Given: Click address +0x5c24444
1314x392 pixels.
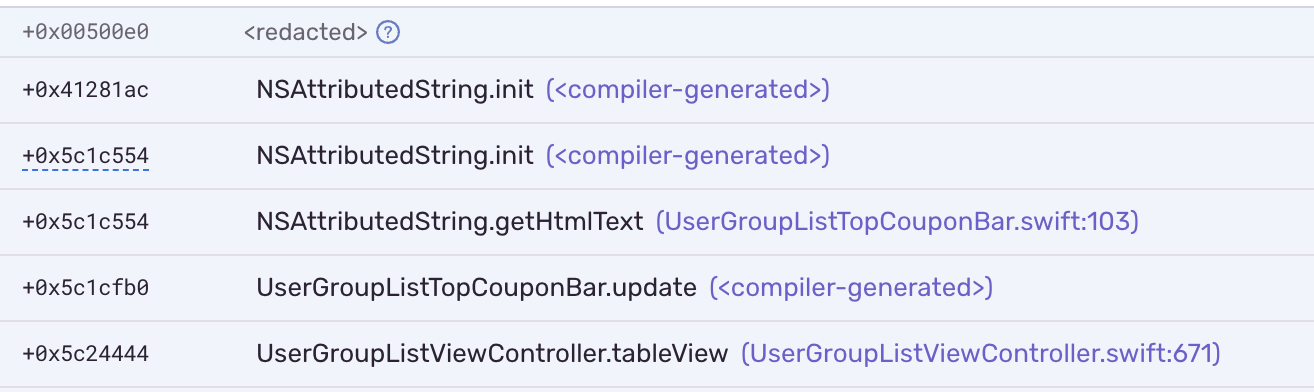Looking at the screenshot, I should tap(85, 353).
